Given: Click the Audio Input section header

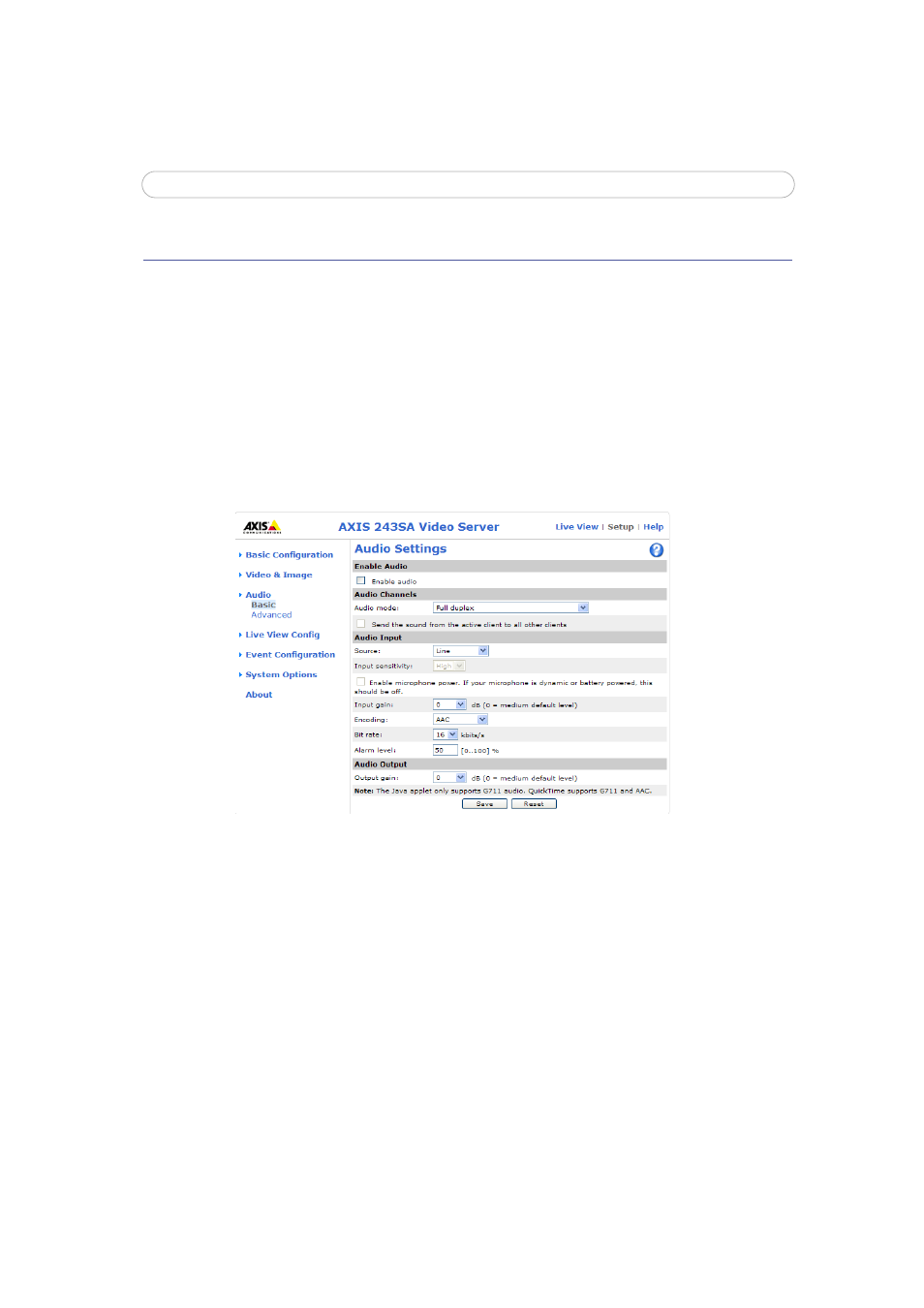Looking at the screenshot, I should click(x=509, y=638).
